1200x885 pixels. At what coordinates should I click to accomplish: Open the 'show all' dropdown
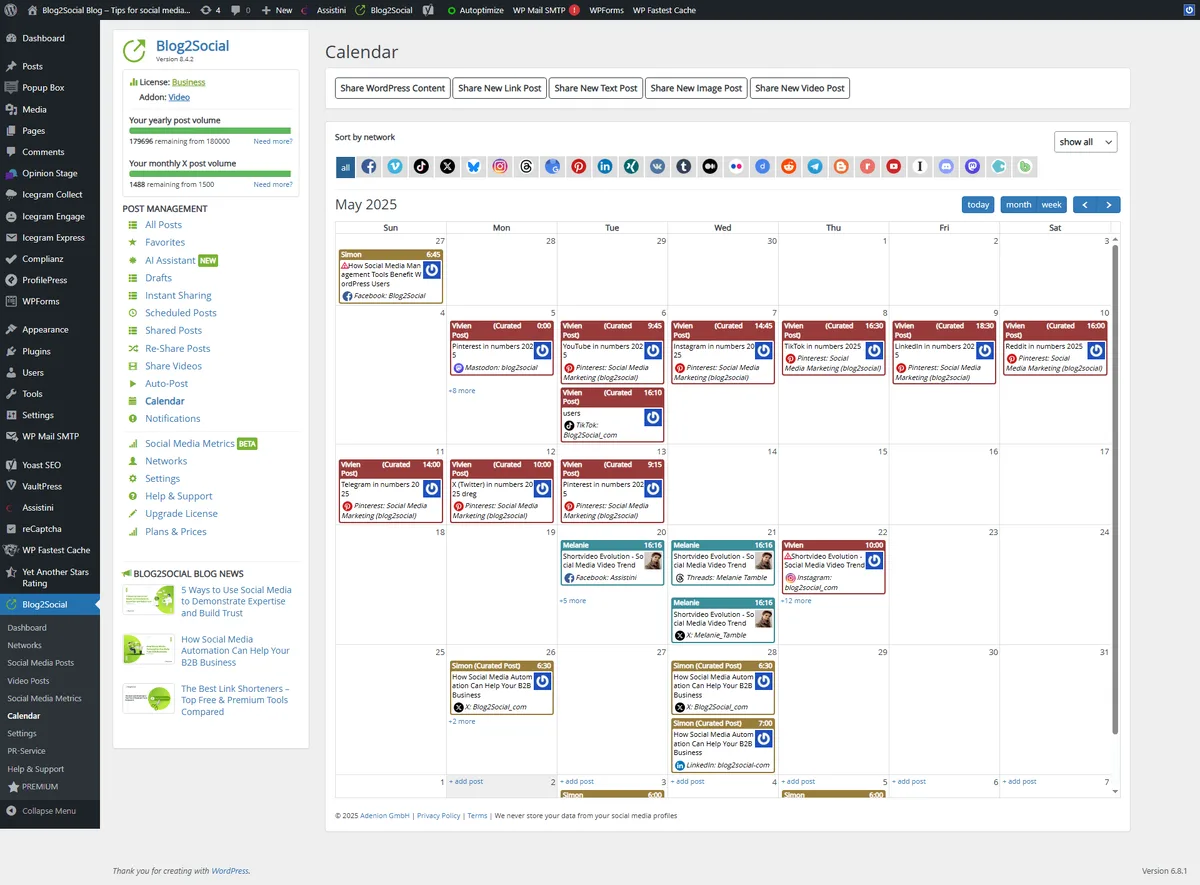[1085, 142]
